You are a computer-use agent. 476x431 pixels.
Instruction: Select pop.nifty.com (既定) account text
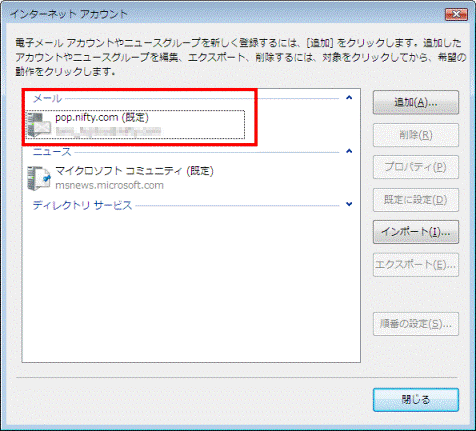pos(102,117)
